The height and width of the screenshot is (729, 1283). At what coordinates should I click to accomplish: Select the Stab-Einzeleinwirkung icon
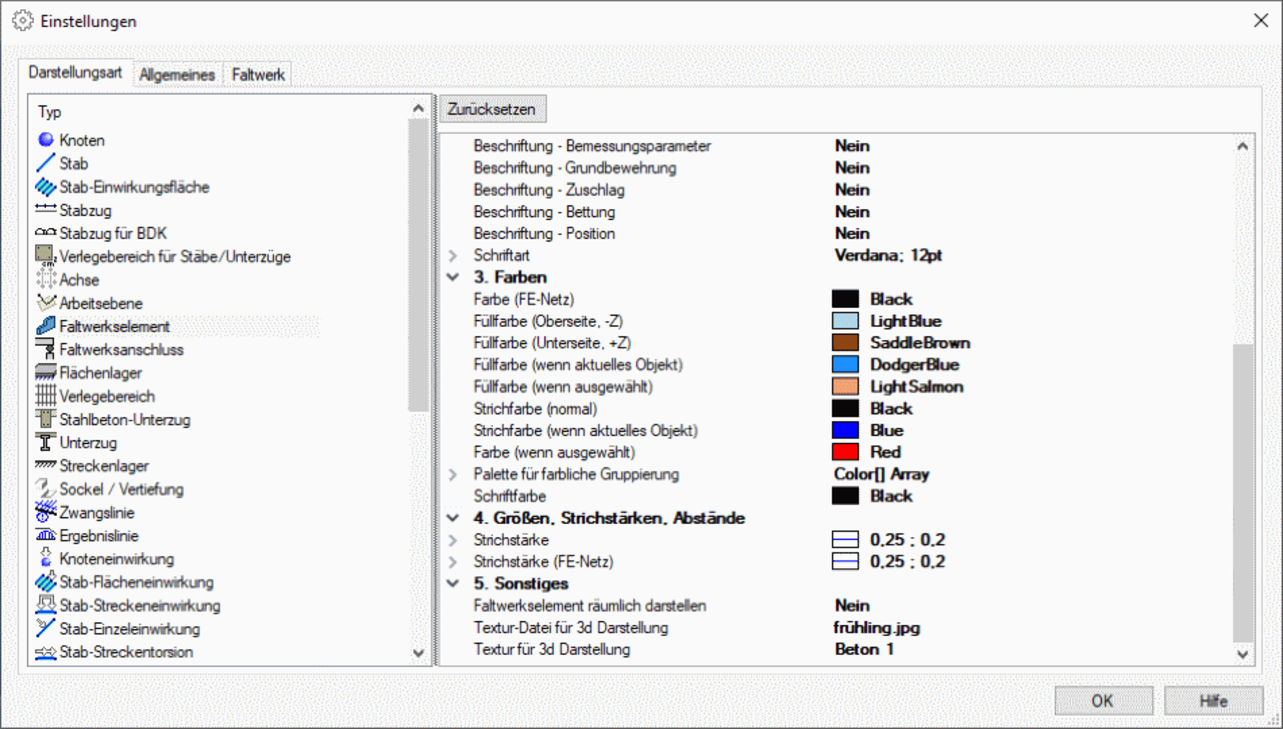45,629
